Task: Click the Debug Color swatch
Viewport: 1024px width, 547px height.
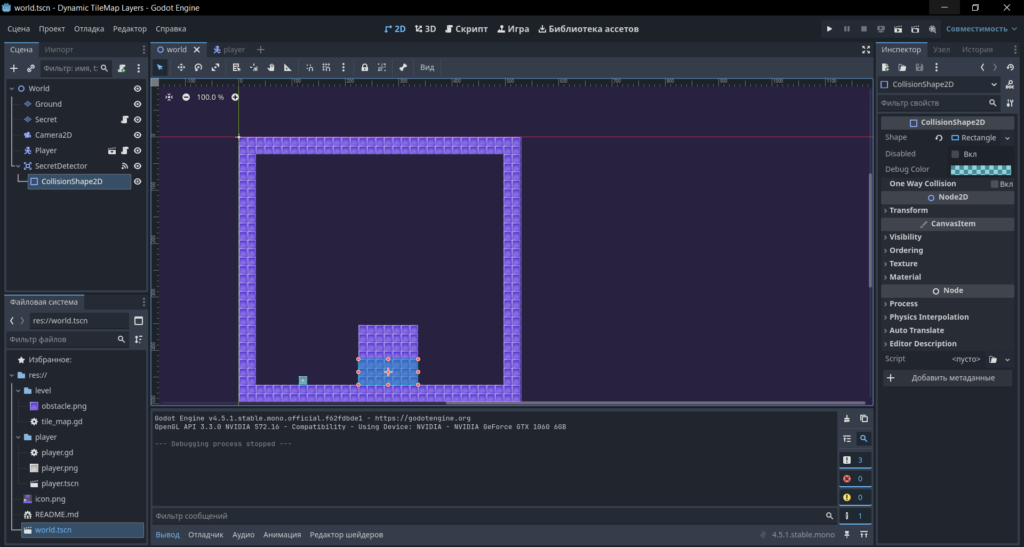Action: click(x=980, y=170)
